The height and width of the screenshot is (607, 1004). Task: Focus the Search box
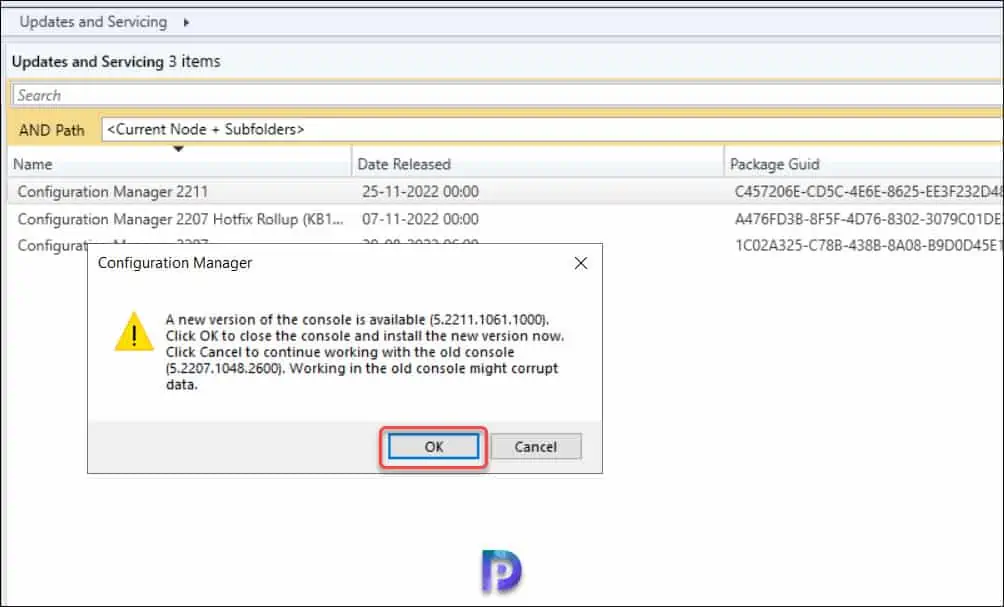(507, 95)
